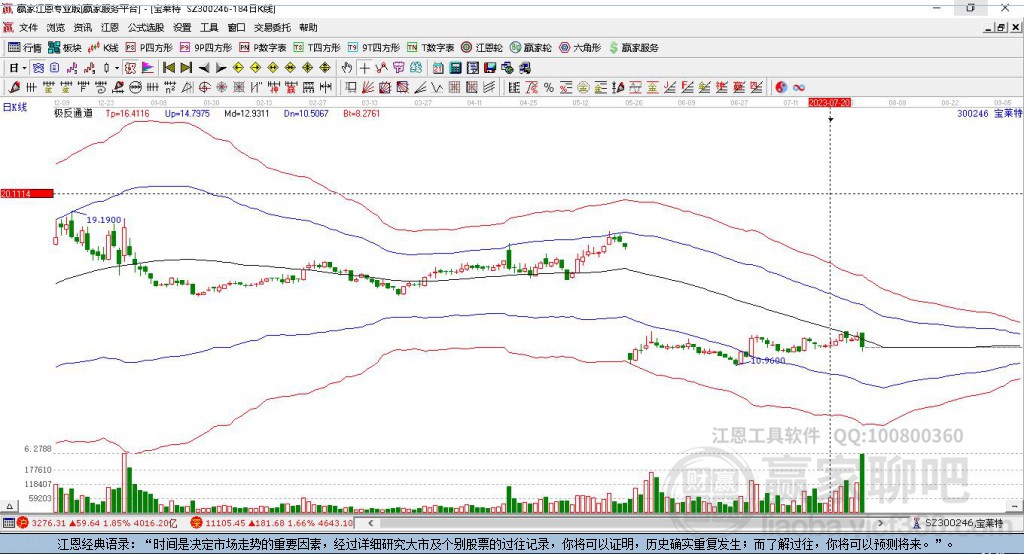Click the floppy disk save icon
Screen dimensions: 1024x554
(490, 67)
